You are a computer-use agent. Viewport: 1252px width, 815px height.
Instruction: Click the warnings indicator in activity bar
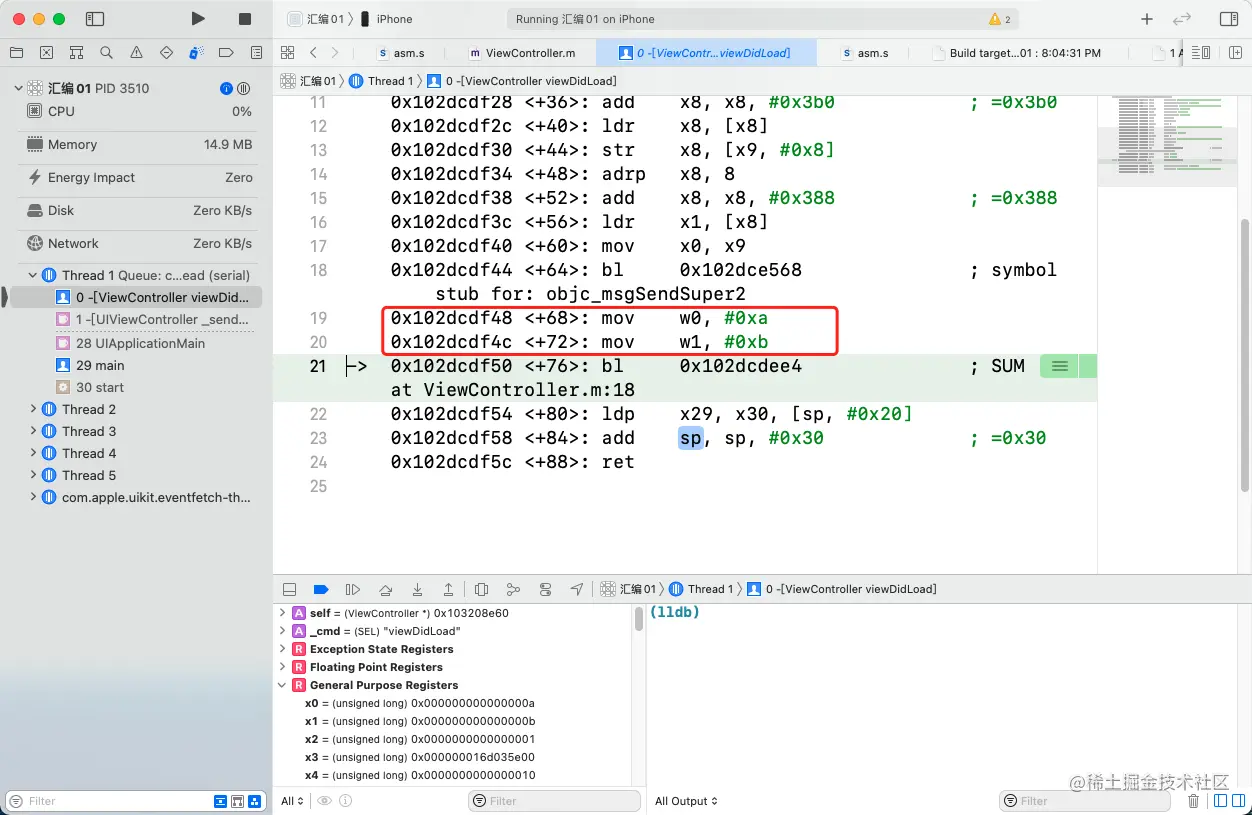click(x=999, y=19)
